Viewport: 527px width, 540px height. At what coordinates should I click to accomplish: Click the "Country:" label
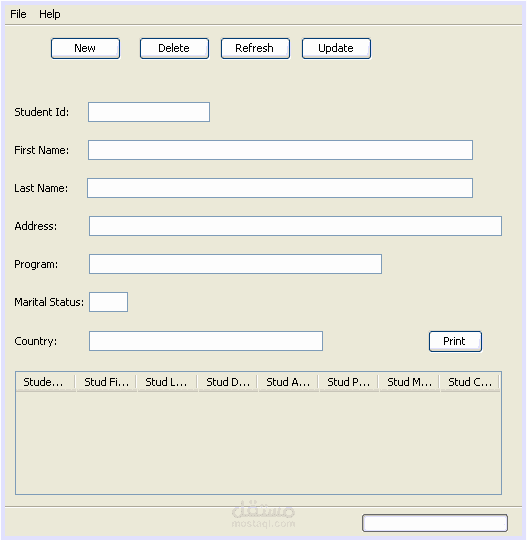coord(35,341)
